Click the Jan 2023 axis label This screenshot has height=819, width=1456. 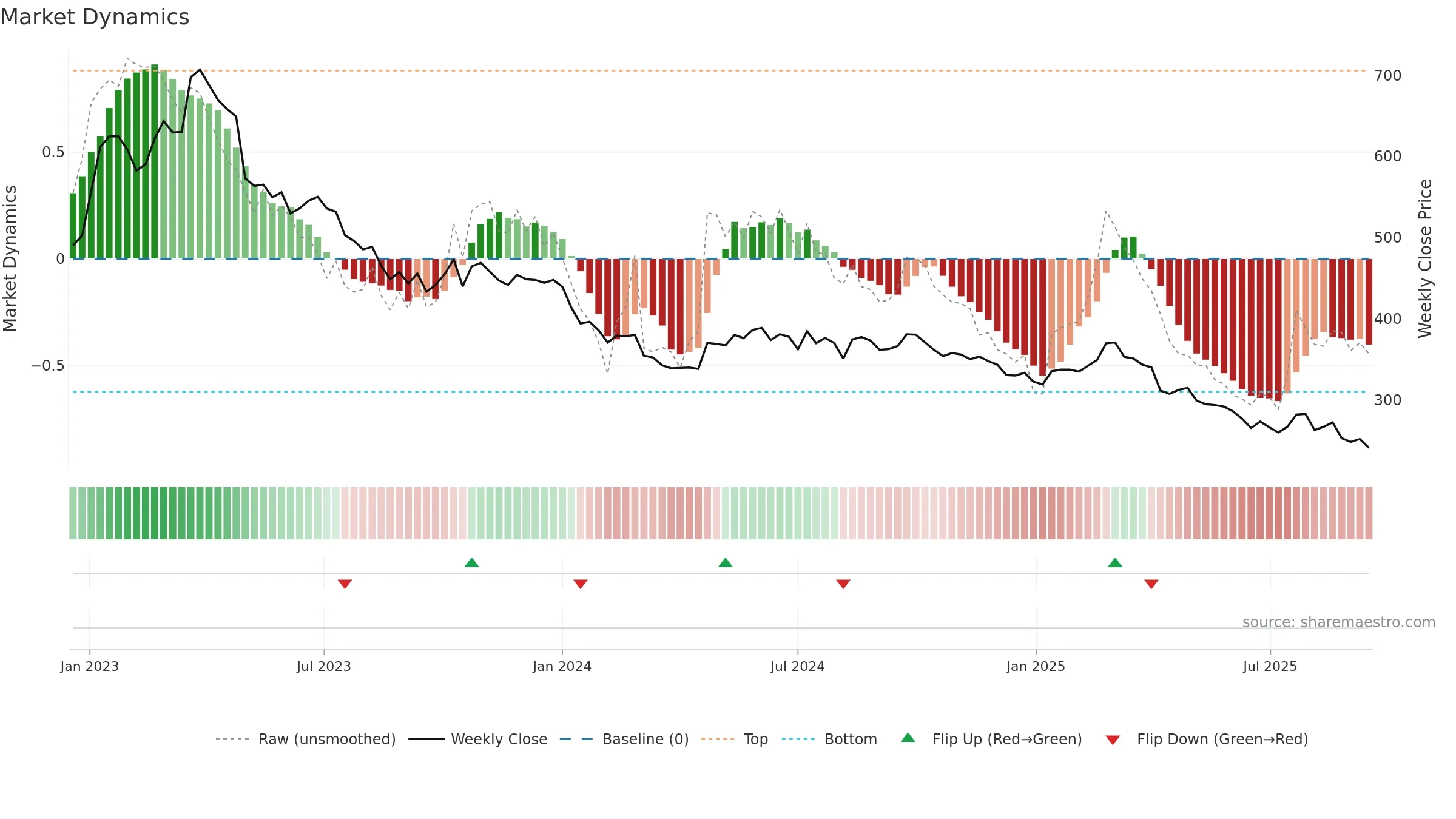(x=90, y=666)
